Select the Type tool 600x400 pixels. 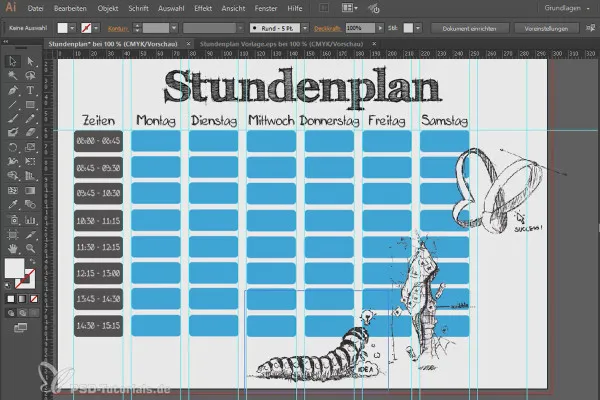[30, 90]
